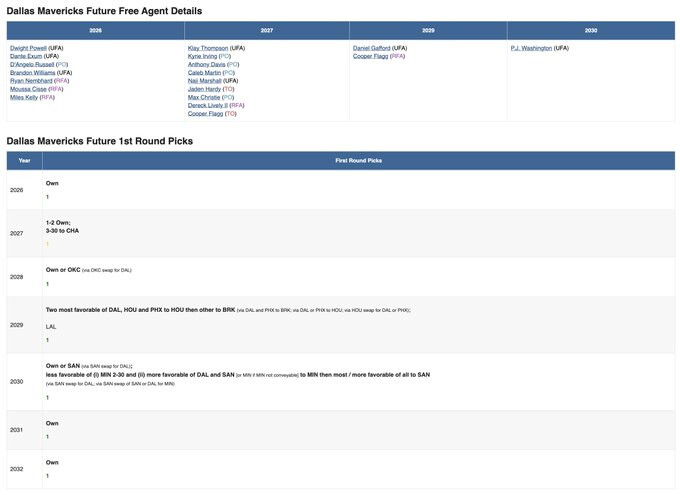Click the (TO) tag beside Jaden Hardy
Viewport: 680px width, 495px height.
click(x=228, y=89)
